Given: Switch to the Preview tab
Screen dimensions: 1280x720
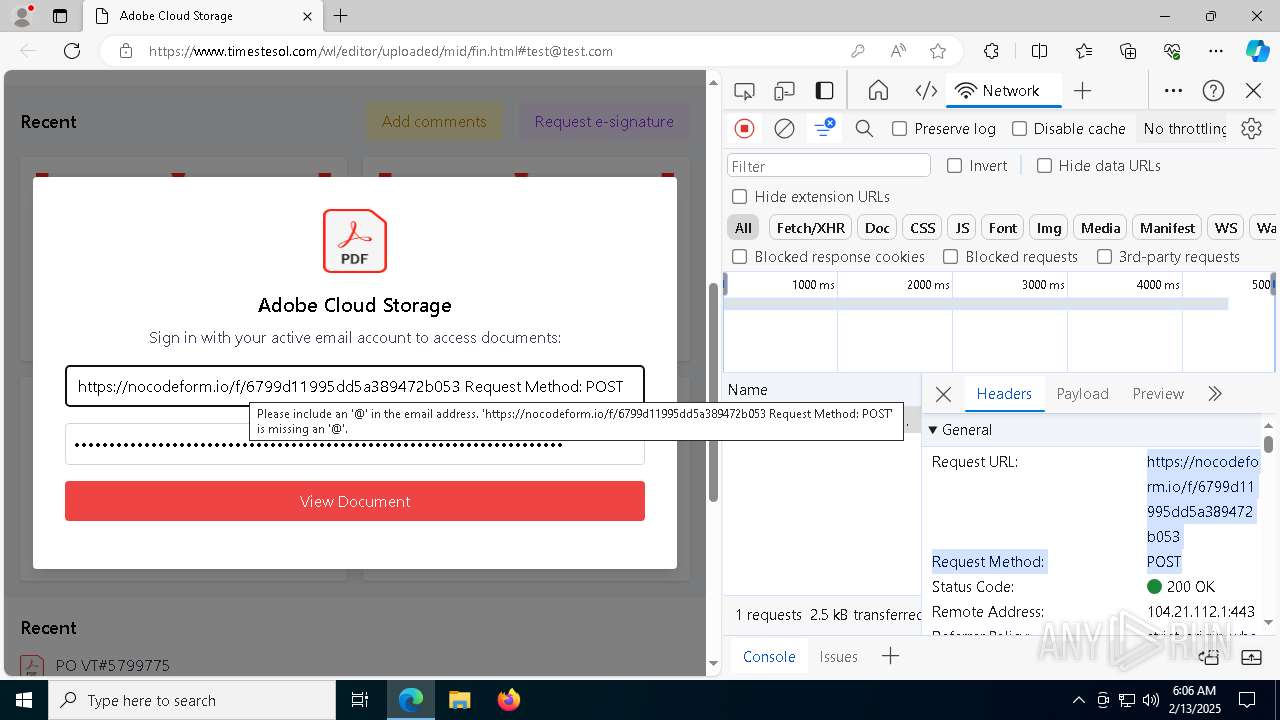Looking at the screenshot, I should coord(1158,394).
